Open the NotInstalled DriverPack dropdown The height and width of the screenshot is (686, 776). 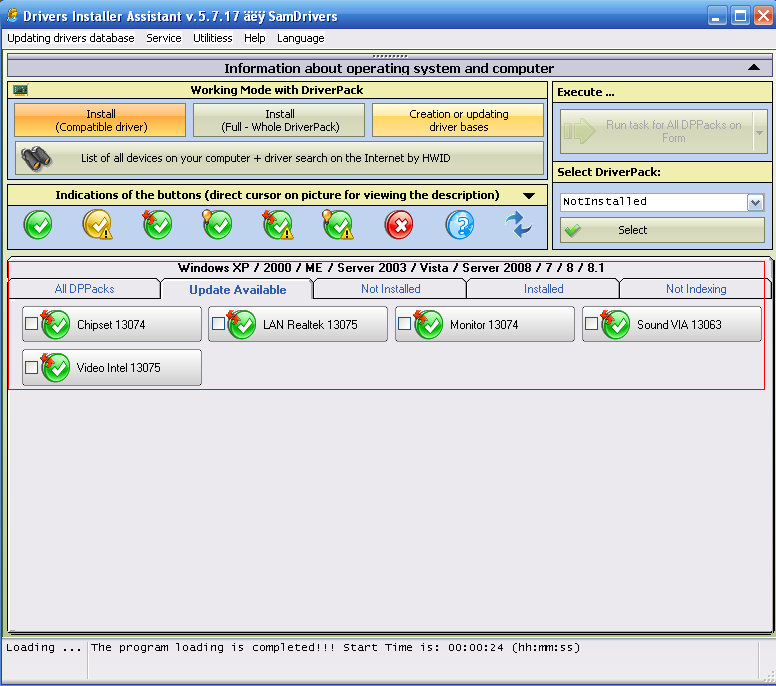(x=755, y=202)
